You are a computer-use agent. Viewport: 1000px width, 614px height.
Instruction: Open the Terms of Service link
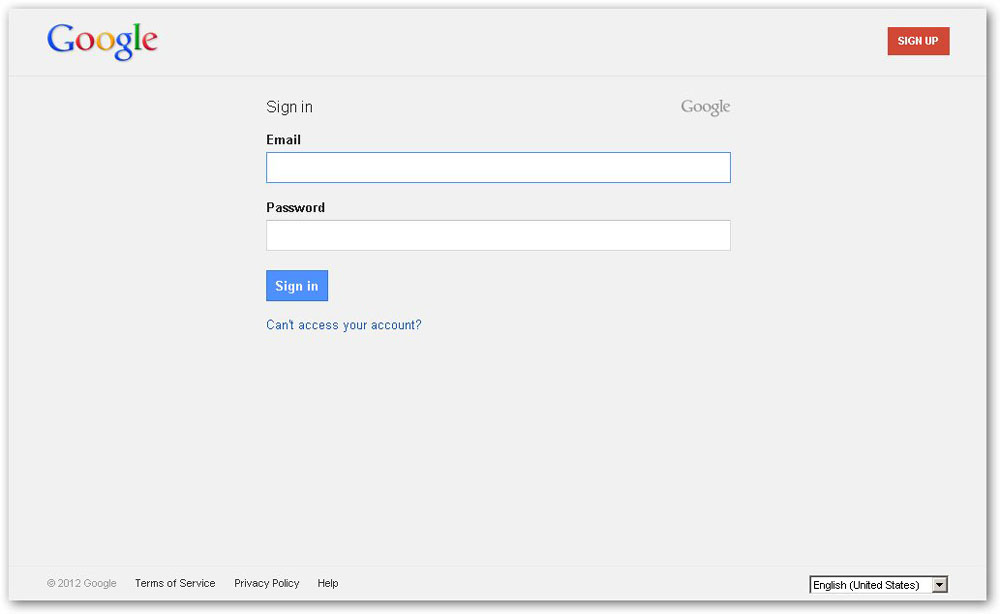(x=175, y=583)
